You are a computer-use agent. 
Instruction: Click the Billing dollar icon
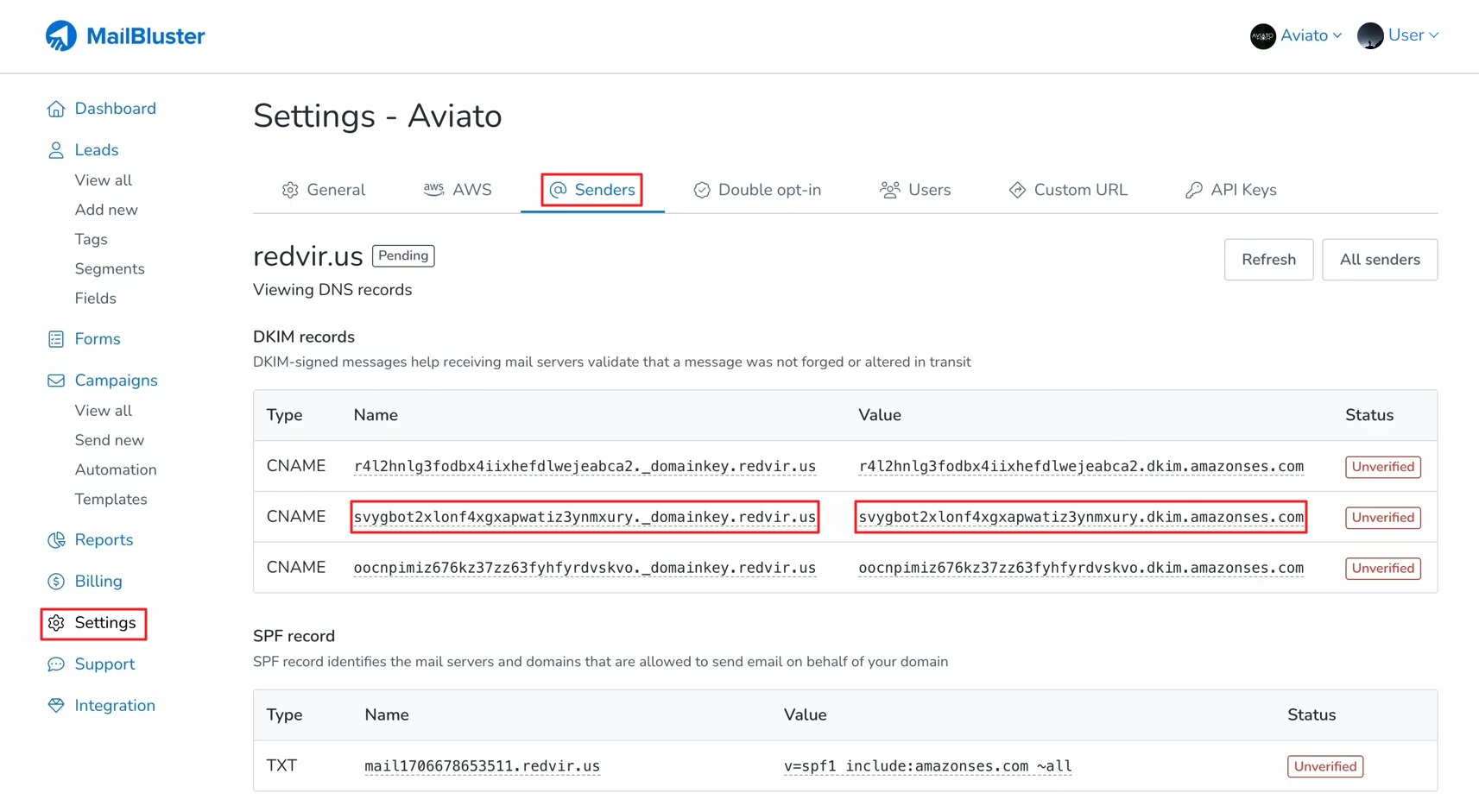pos(55,581)
